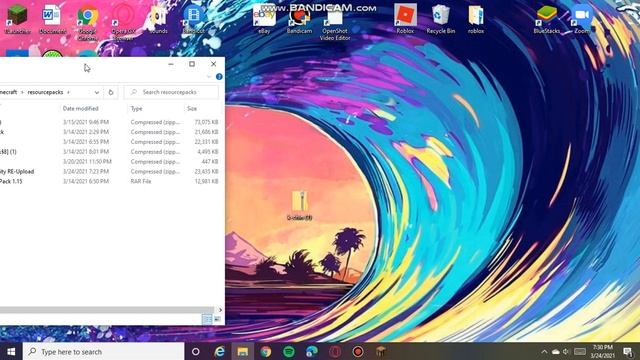Select the file sized 4,495 KB
The height and width of the screenshot is (360, 640).
click(x=110, y=151)
